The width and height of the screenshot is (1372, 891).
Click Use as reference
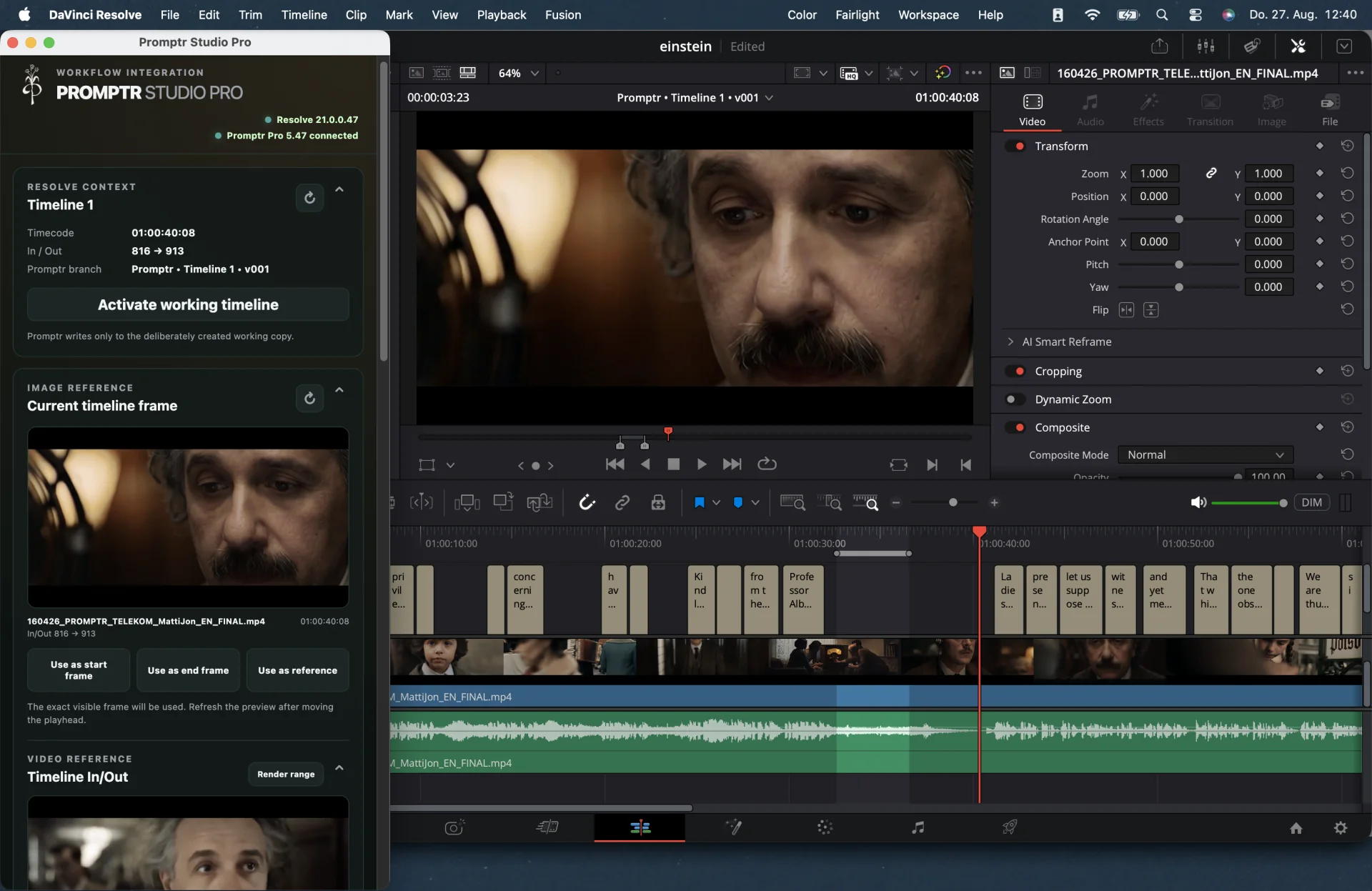click(x=297, y=670)
